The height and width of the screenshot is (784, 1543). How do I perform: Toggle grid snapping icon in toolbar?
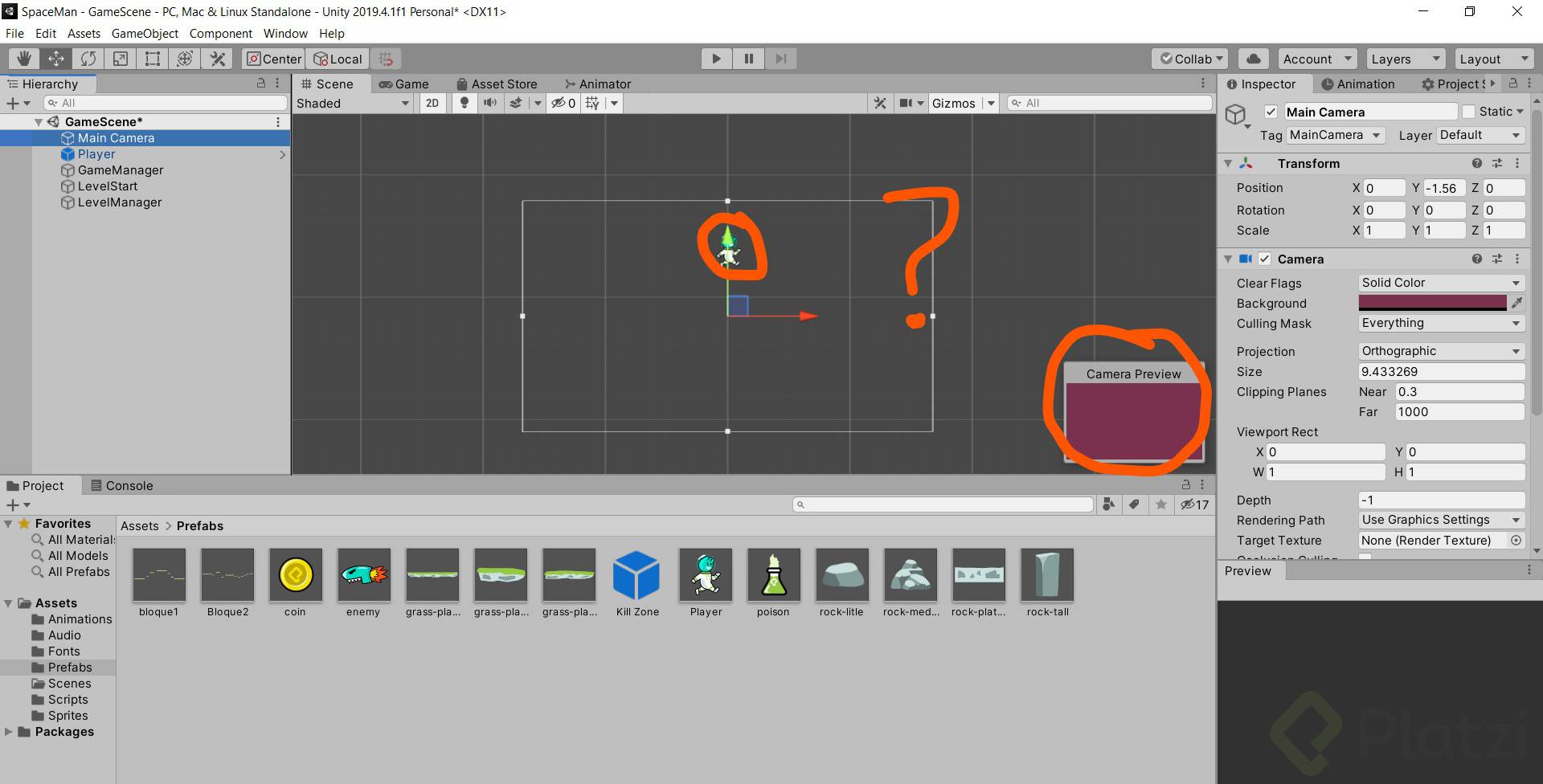(386, 59)
